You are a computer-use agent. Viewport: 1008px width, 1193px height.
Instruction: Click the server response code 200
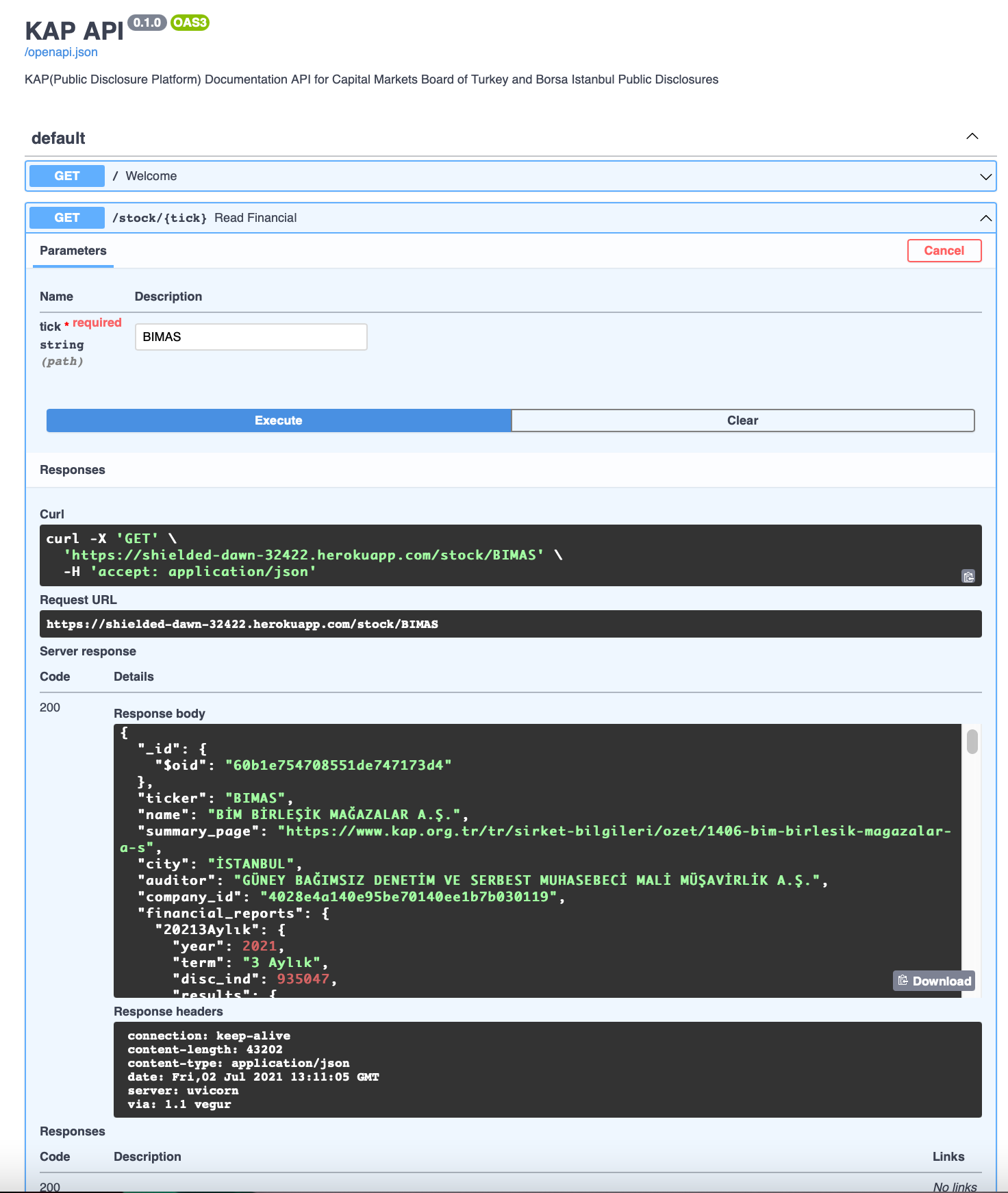click(50, 707)
